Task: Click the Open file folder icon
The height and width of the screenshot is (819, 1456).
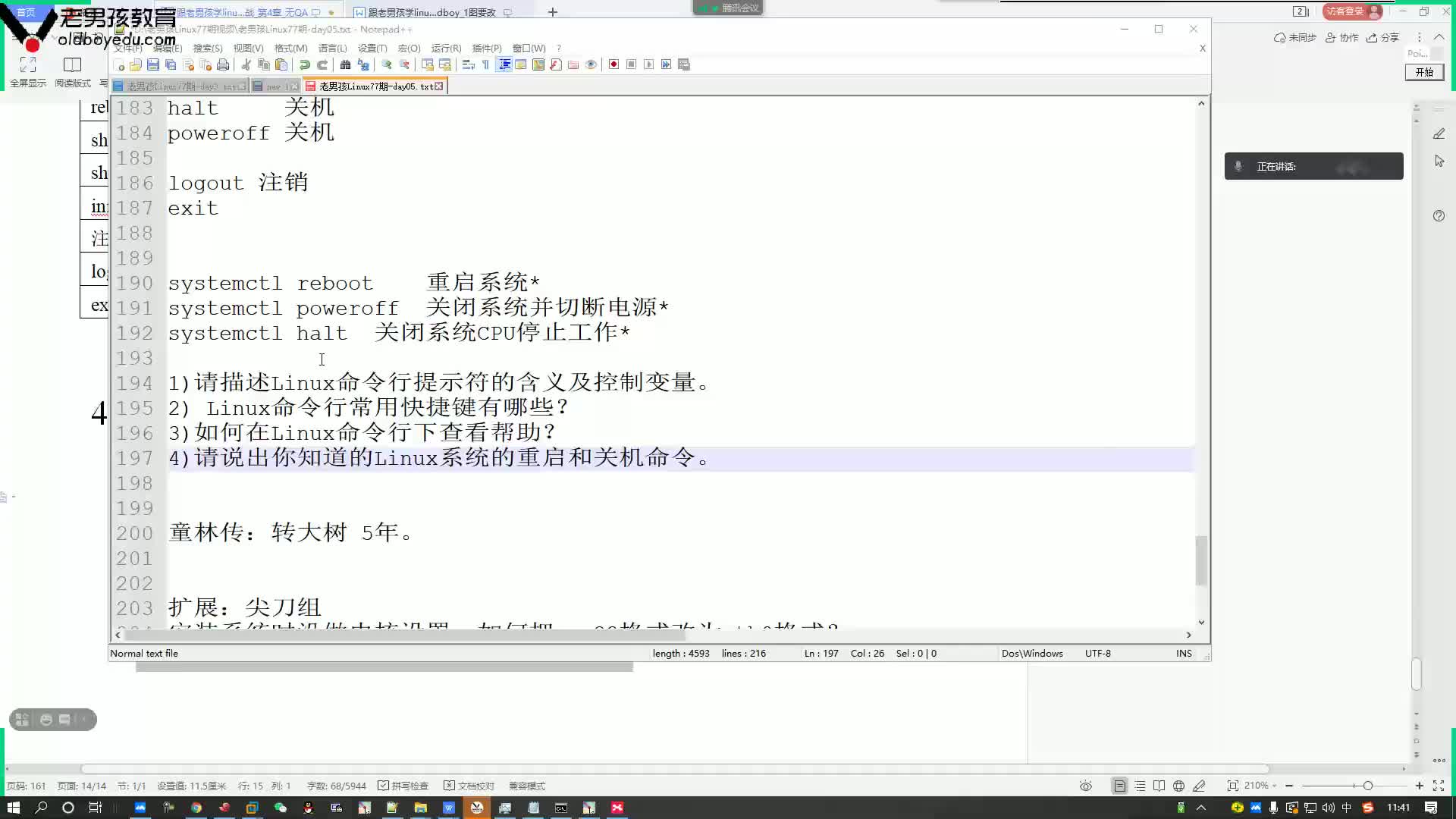Action: (x=136, y=64)
